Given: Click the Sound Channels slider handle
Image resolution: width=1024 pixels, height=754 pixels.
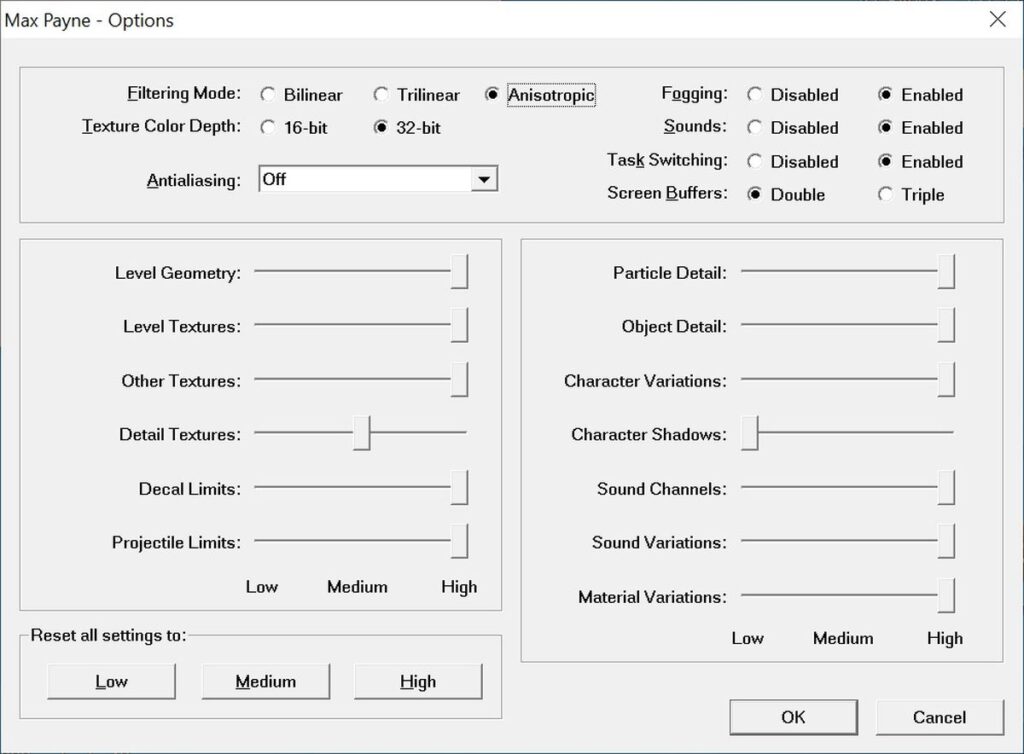Looking at the screenshot, I should 946,487.
